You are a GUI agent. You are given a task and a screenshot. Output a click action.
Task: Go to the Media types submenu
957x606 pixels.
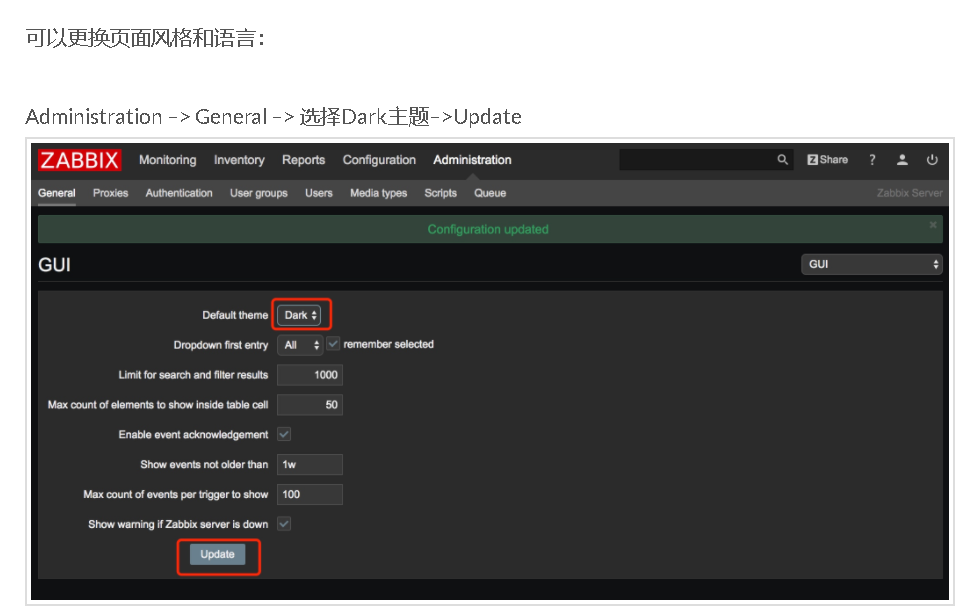pyautogui.click(x=378, y=193)
